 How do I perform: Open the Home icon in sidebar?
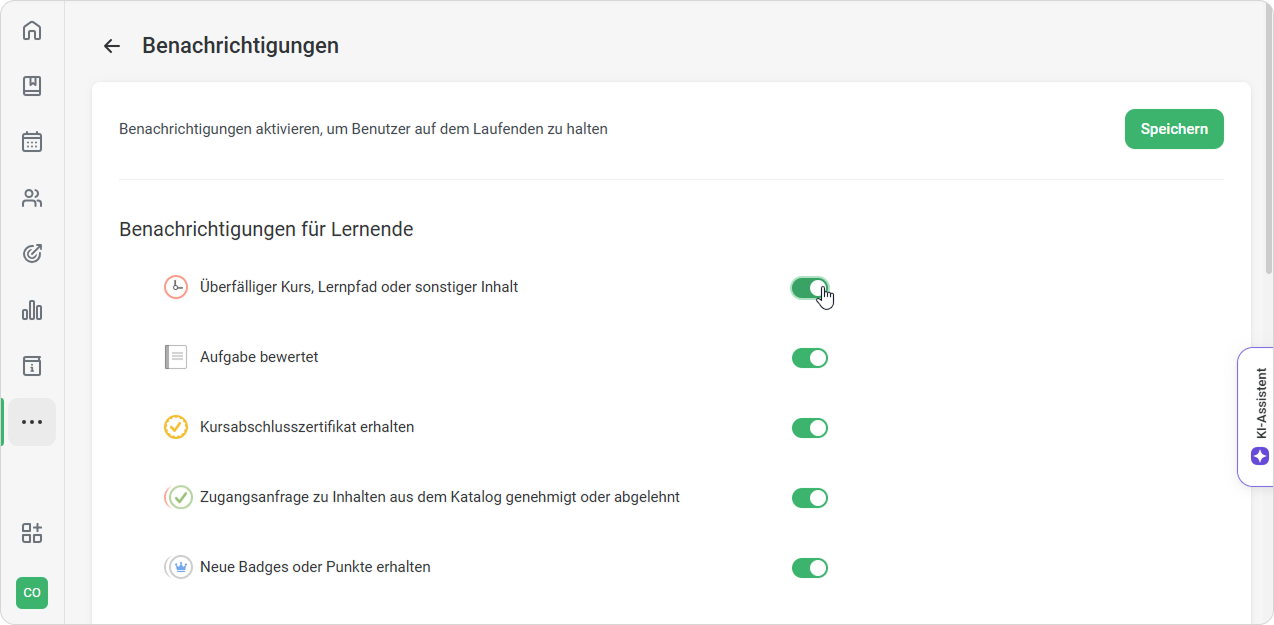click(32, 30)
